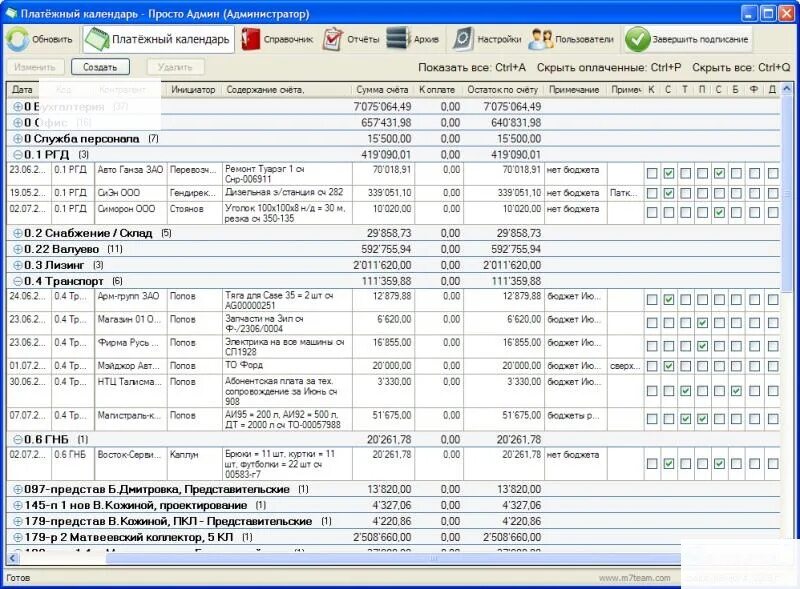
Task: Expand the 0.2 Снабжение / Склад group
Action: click(18, 233)
